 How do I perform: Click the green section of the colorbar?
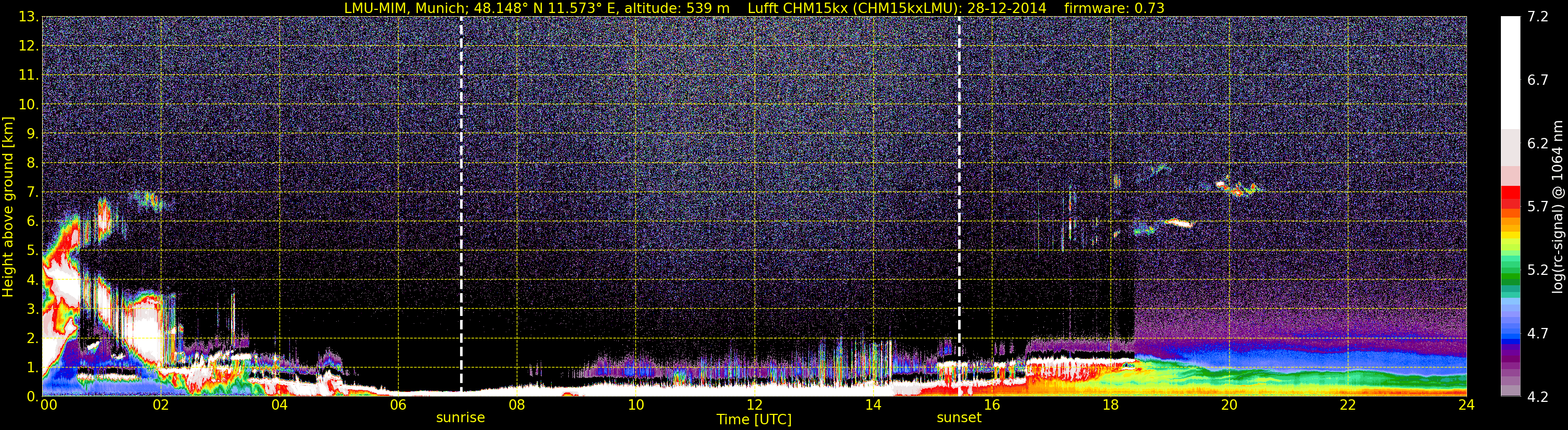point(1510,277)
